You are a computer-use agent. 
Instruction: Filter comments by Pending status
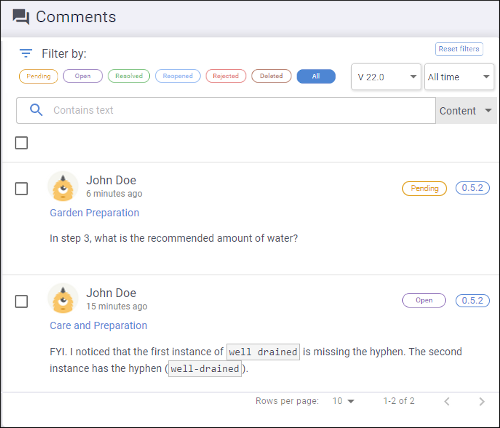38,76
